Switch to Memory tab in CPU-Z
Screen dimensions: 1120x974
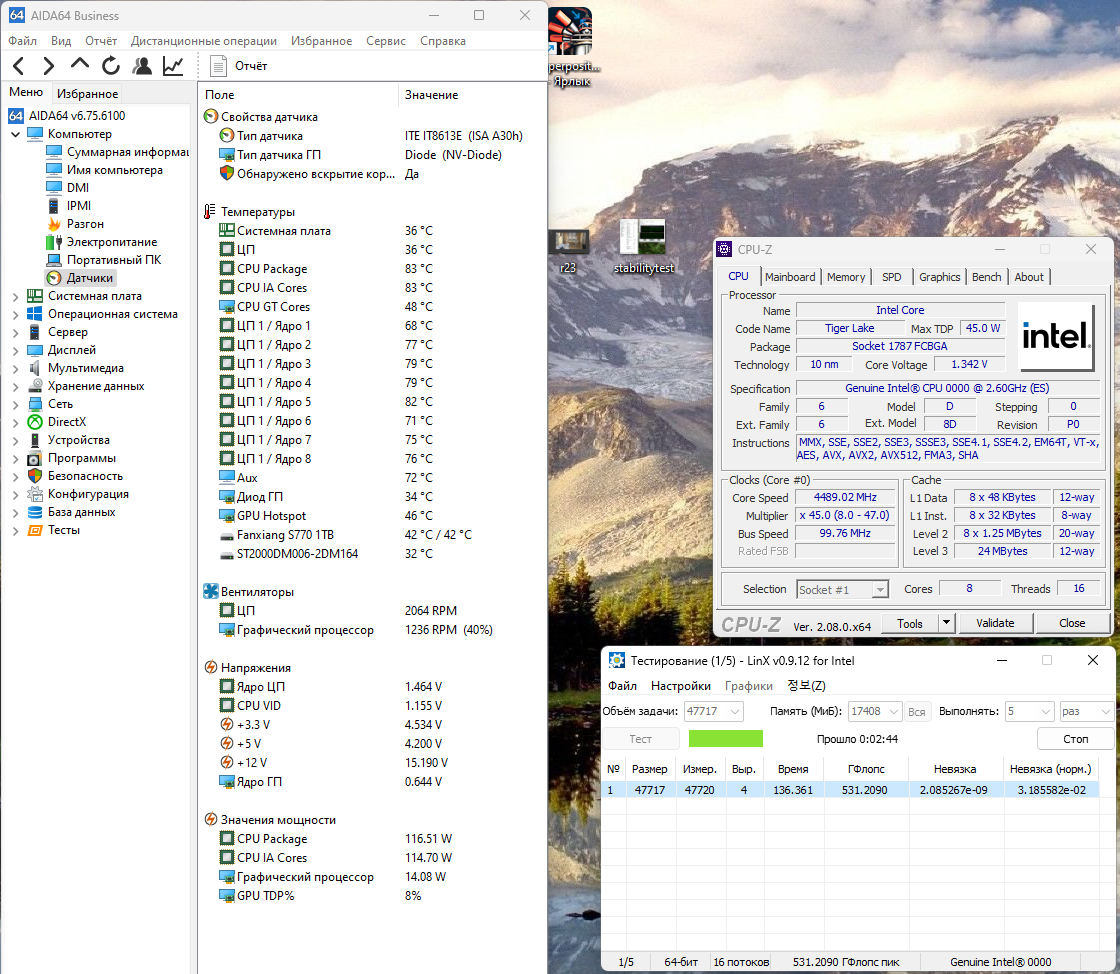846,277
